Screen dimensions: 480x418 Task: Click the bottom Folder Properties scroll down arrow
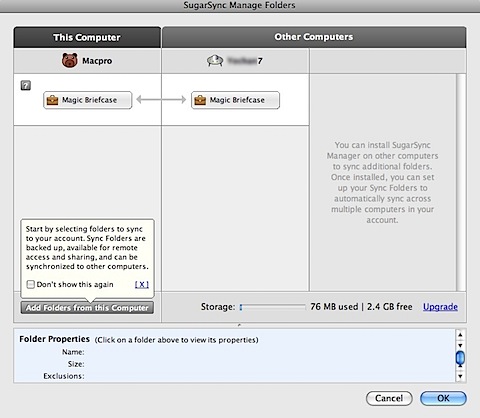pos(460,377)
